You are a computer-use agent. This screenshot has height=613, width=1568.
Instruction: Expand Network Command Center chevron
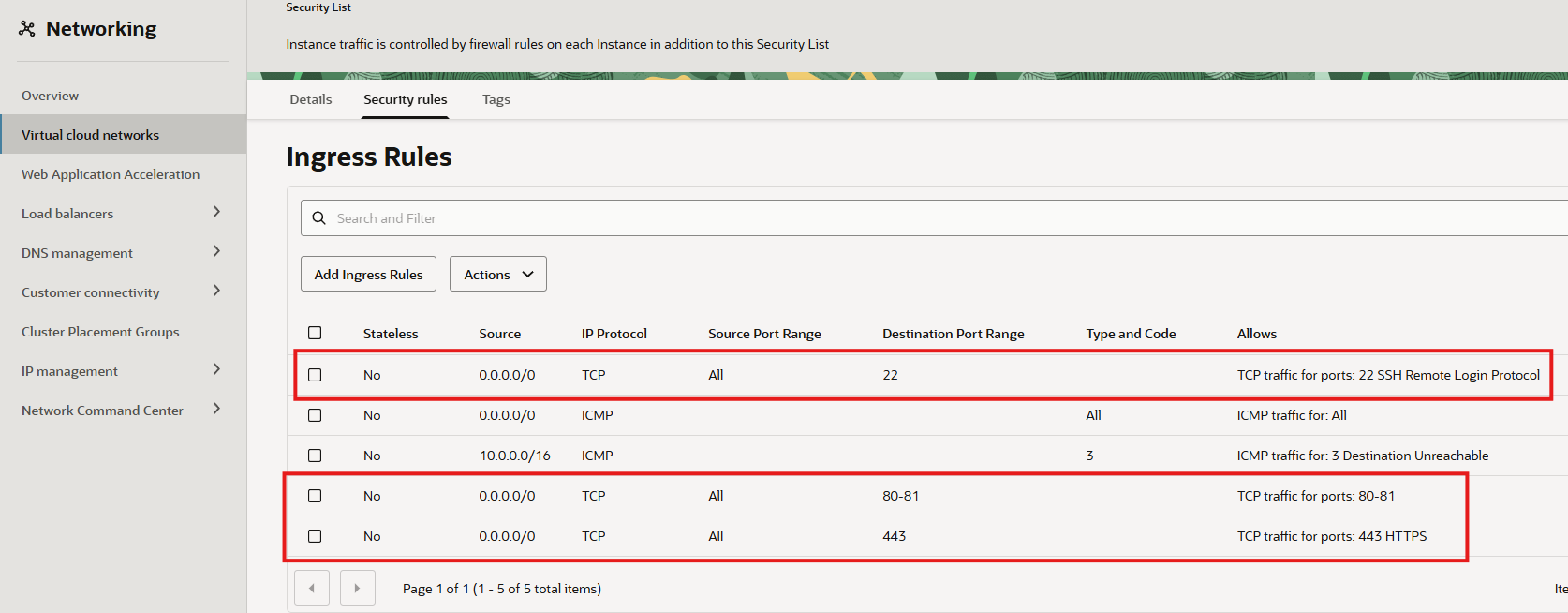216,410
